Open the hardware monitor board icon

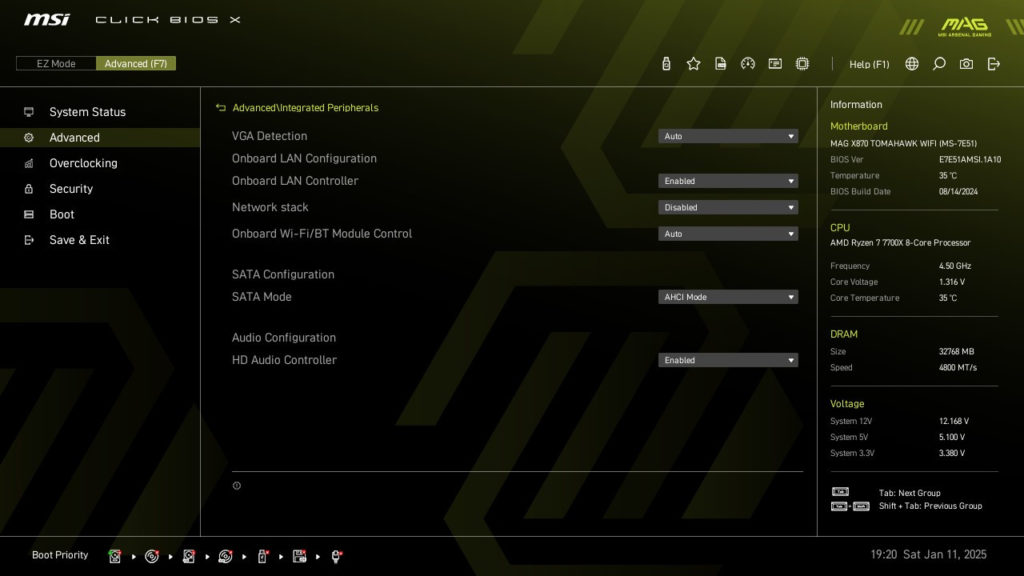point(775,63)
